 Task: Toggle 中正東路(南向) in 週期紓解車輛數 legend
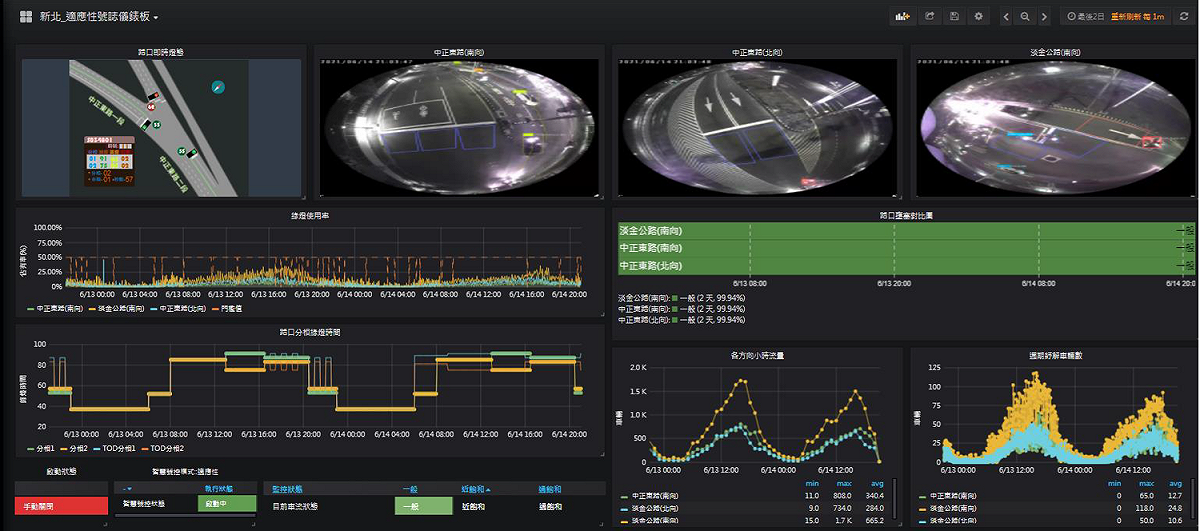tap(955, 495)
